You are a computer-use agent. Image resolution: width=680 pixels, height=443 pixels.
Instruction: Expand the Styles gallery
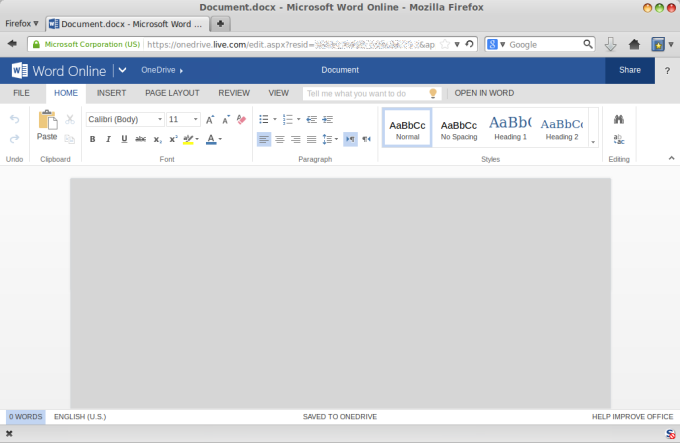tap(593, 142)
